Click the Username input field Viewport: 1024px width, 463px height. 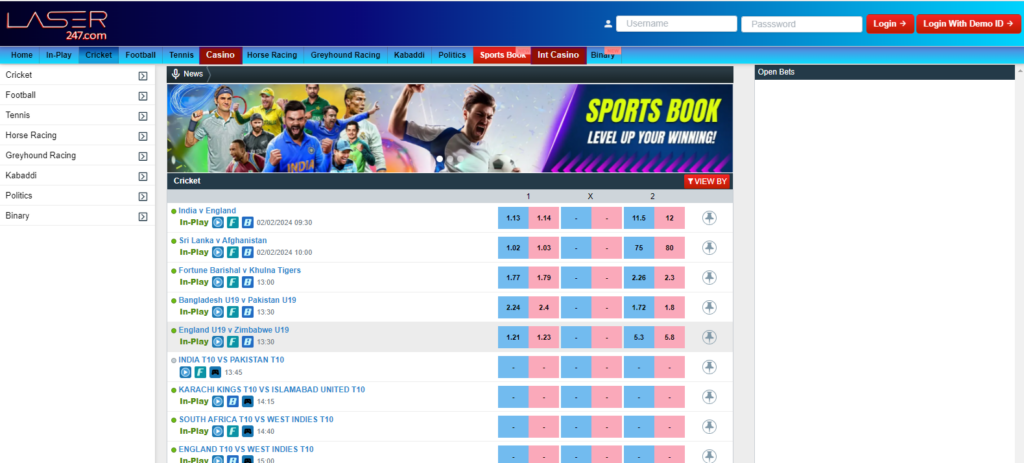coord(677,24)
